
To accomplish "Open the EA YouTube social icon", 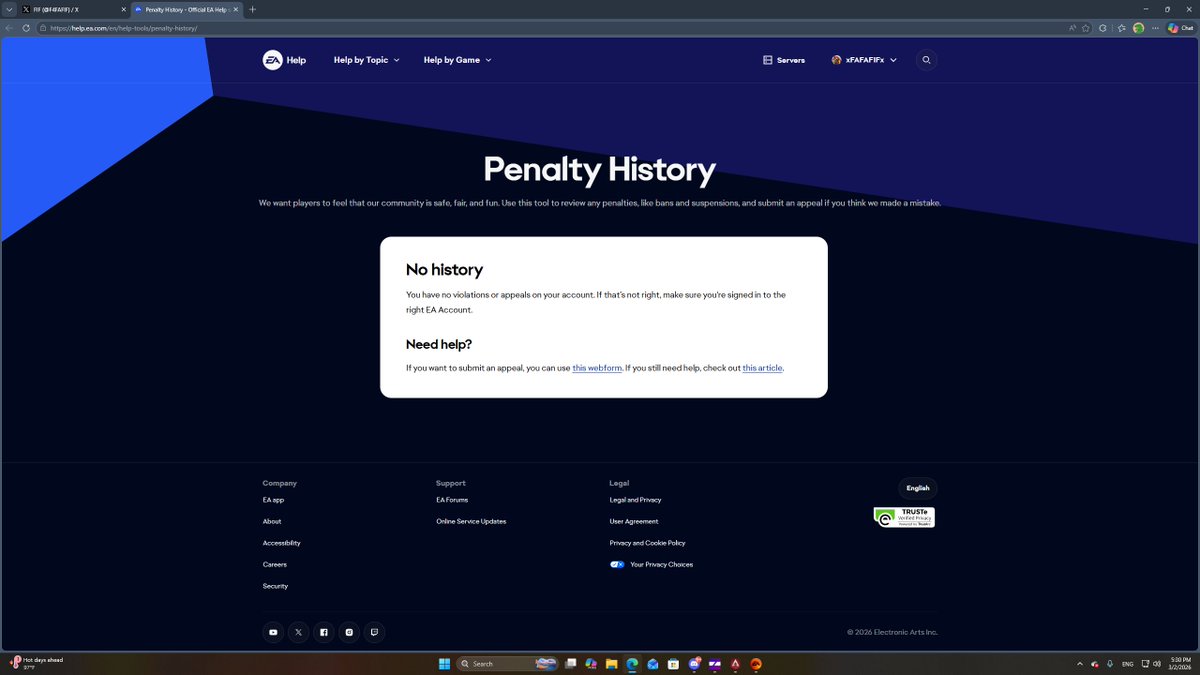I will pyautogui.click(x=273, y=632).
